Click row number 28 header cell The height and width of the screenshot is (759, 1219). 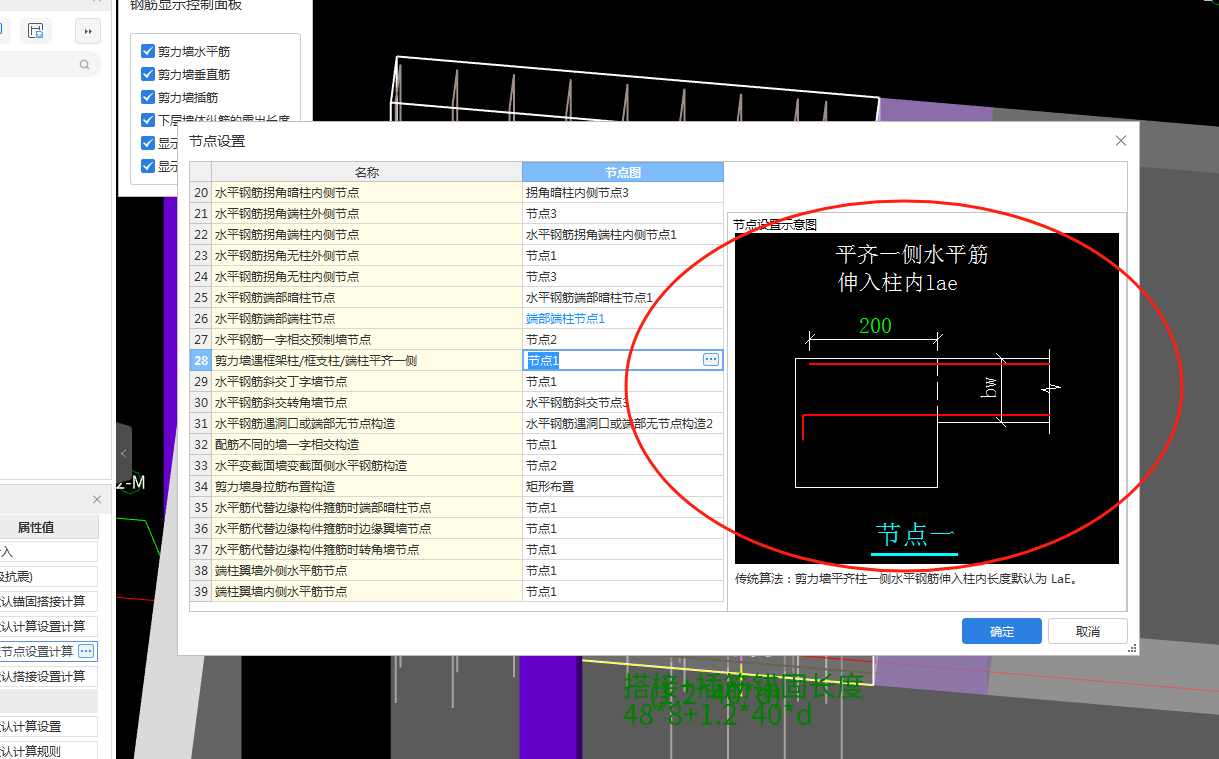(x=201, y=360)
